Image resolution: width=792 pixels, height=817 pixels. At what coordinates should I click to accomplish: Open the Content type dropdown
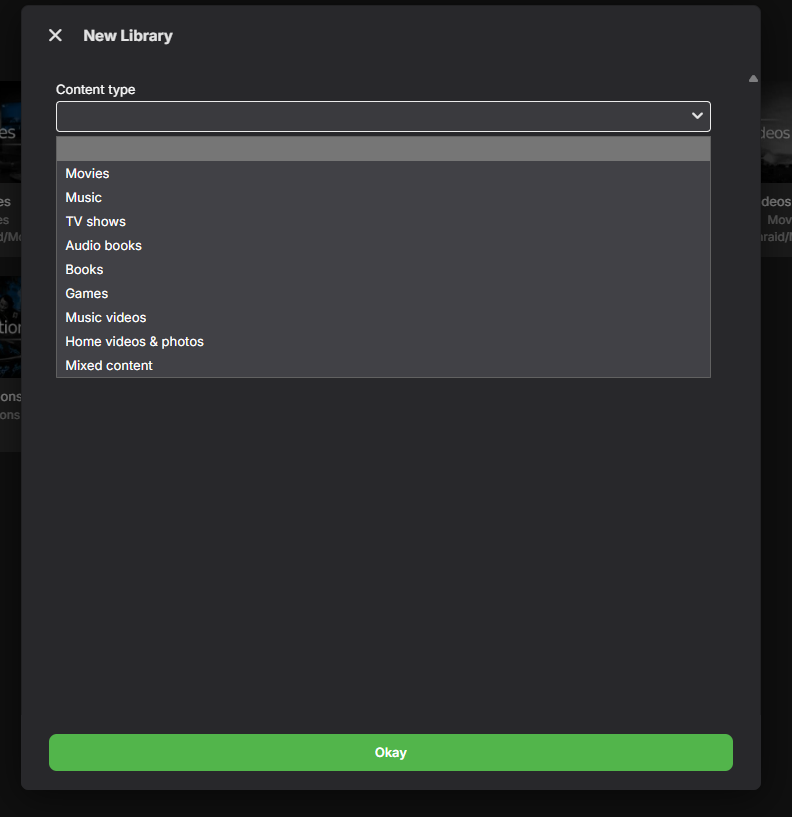pyautogui.click(x=383, y=116)
